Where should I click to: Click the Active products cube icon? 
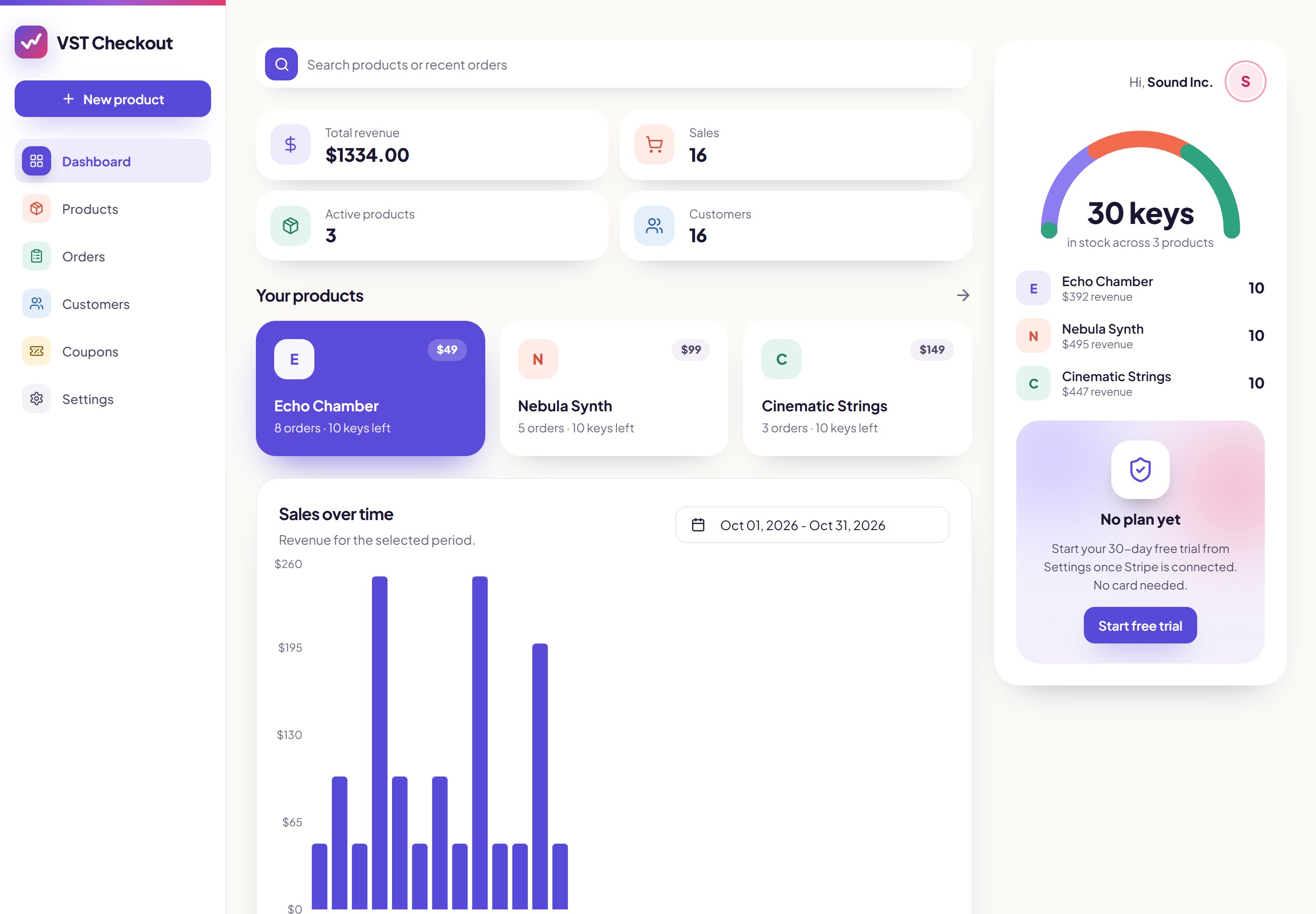(x=290, y=226)
